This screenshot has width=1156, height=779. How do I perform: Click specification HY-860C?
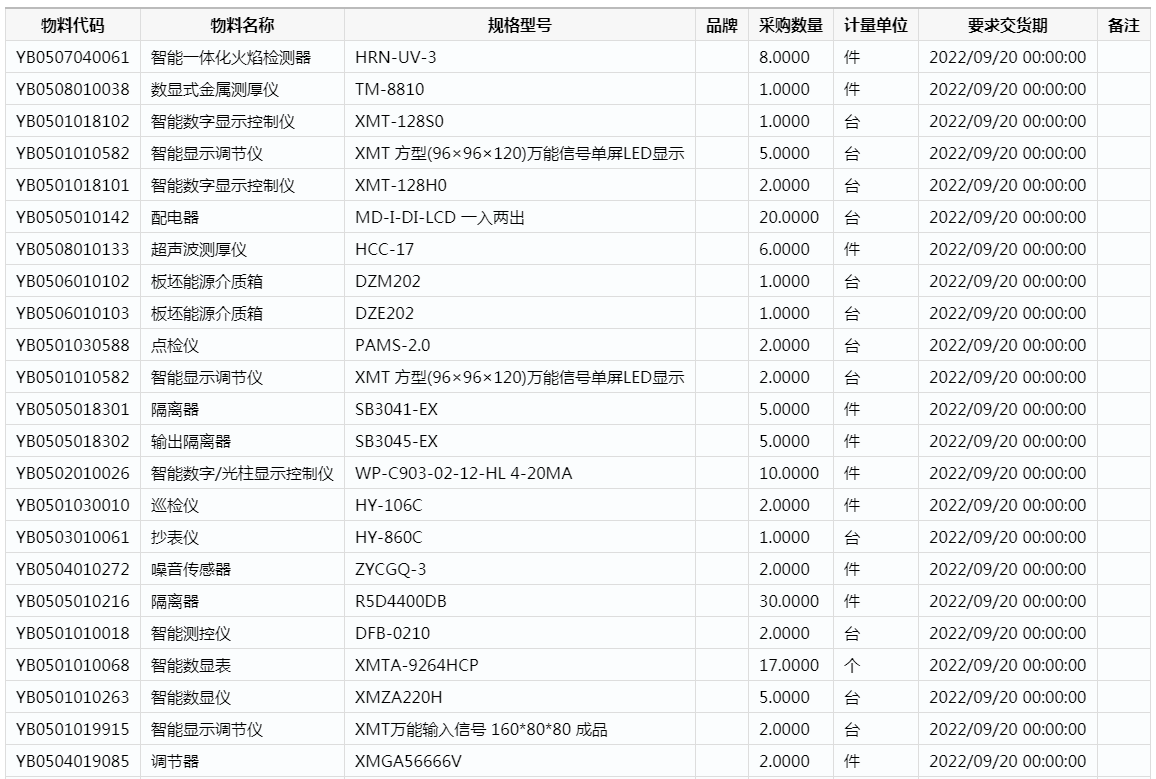(389, 537)
